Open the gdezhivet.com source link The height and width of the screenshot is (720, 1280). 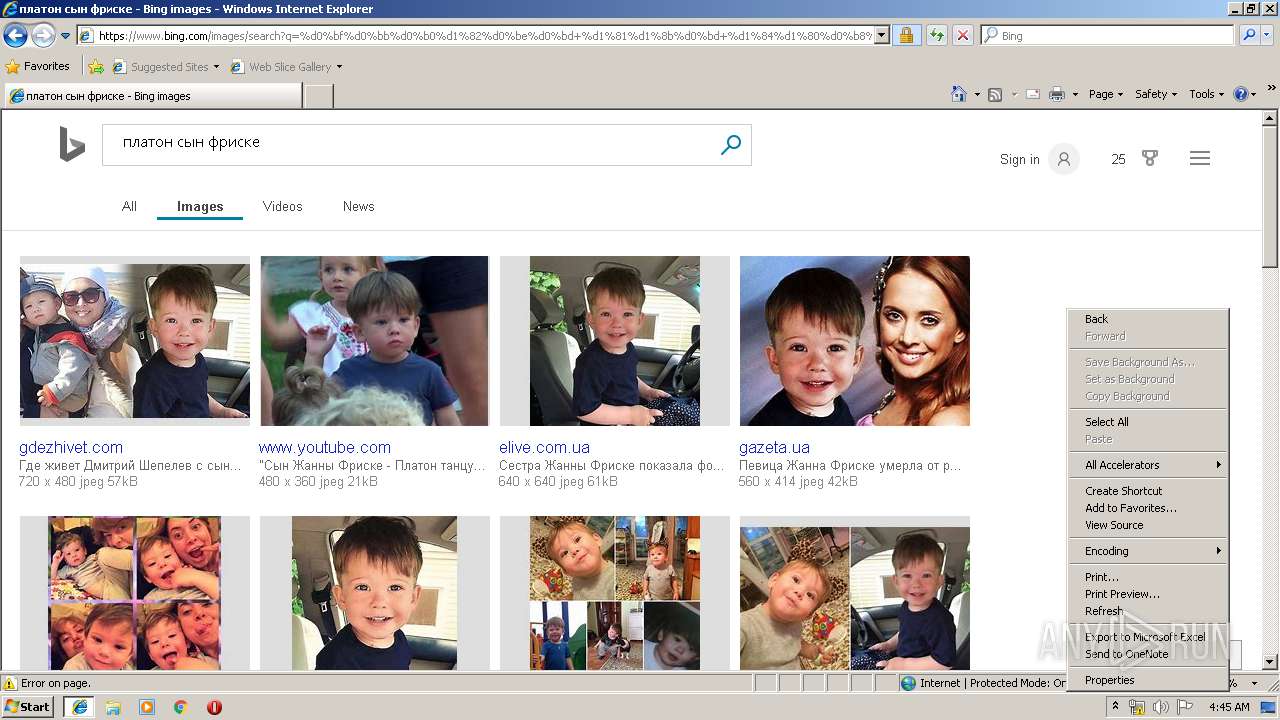click(x=70, y=447)
